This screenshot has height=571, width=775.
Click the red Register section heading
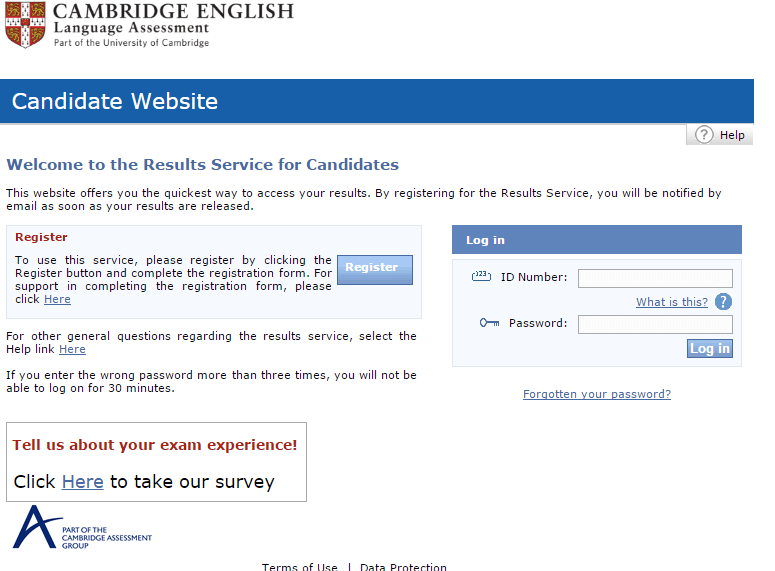pos(41,237)
